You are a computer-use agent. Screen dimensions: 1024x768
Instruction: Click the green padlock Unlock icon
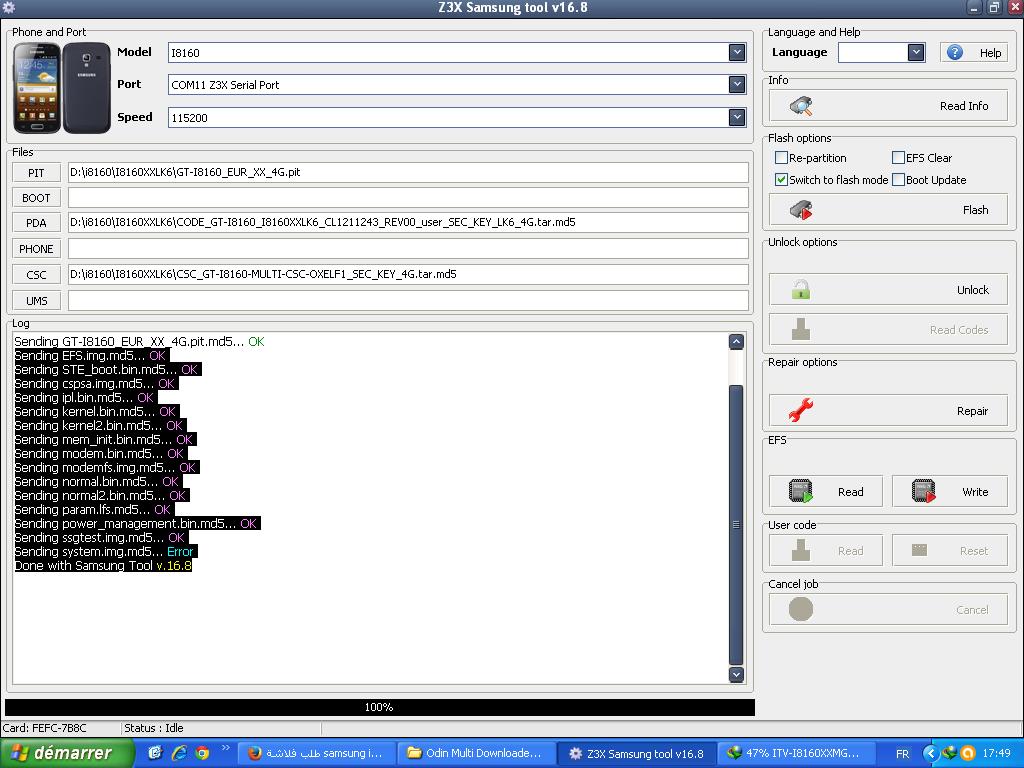click(801, 289)
